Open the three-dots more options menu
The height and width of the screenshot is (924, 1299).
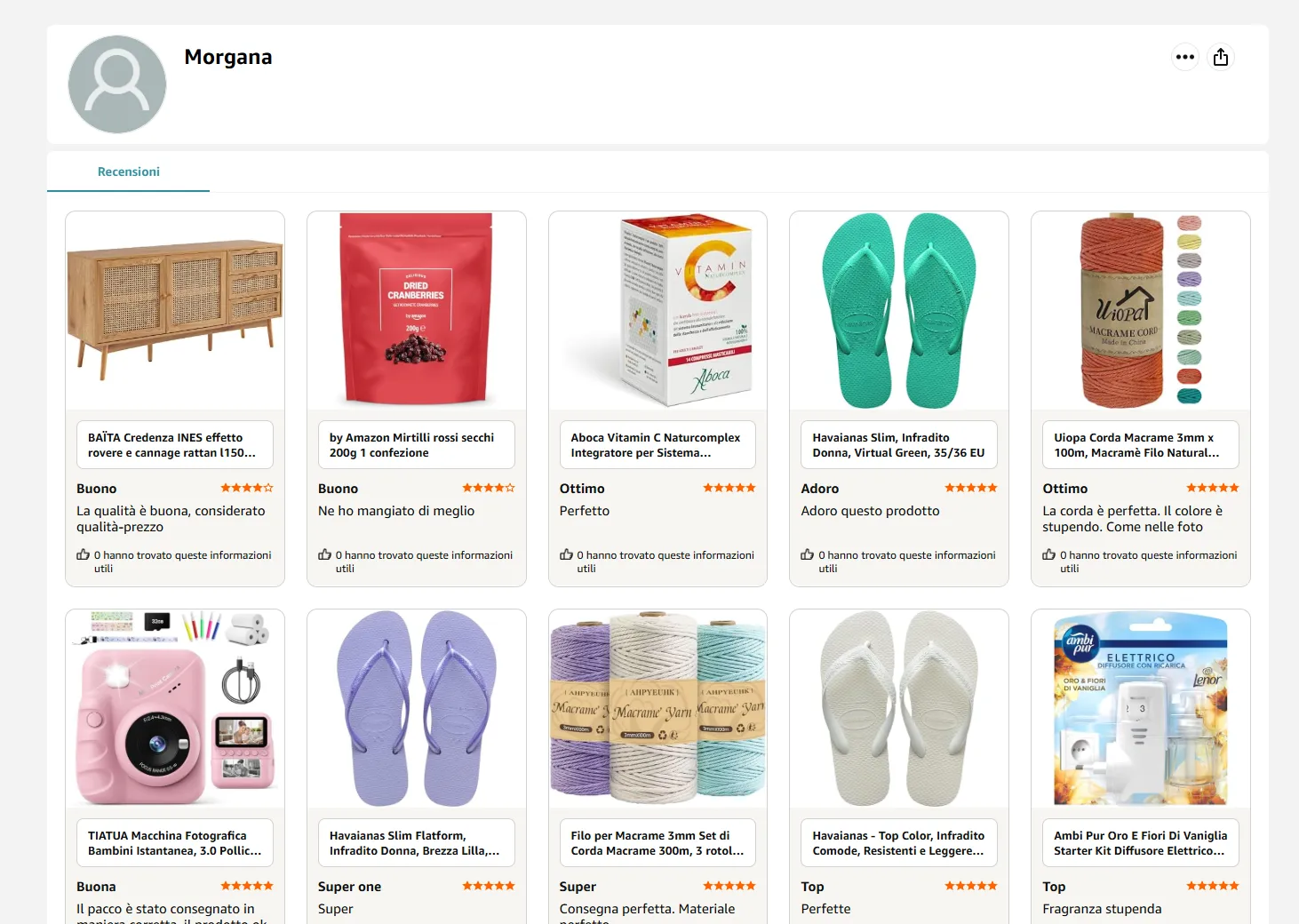pos(1185,57)
